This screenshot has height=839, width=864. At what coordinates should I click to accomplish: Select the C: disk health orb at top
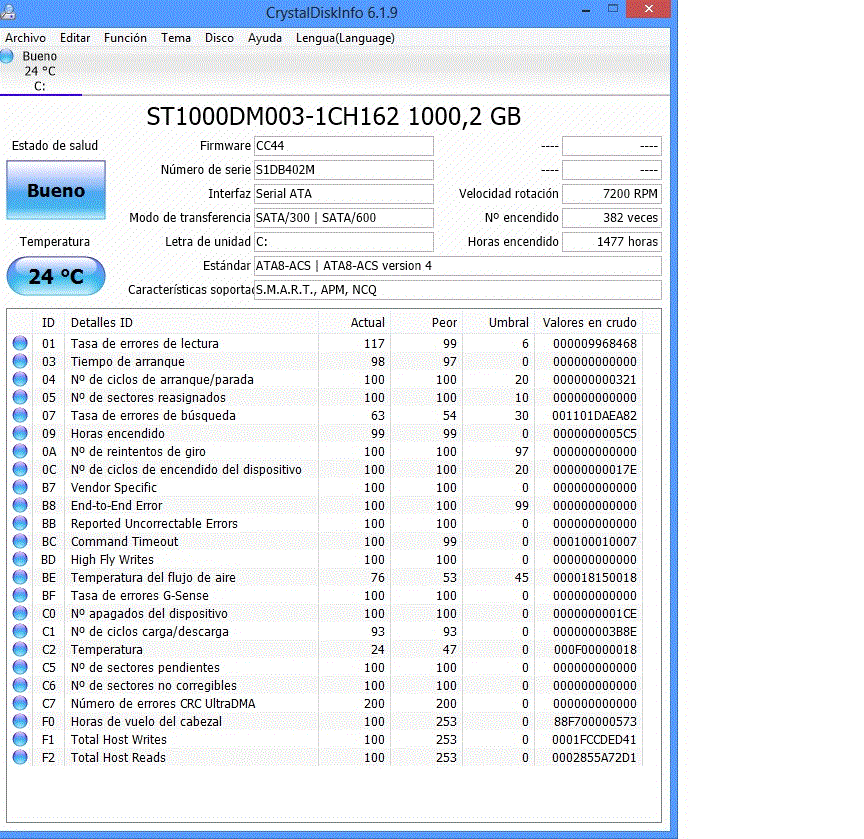pos(8,57)
